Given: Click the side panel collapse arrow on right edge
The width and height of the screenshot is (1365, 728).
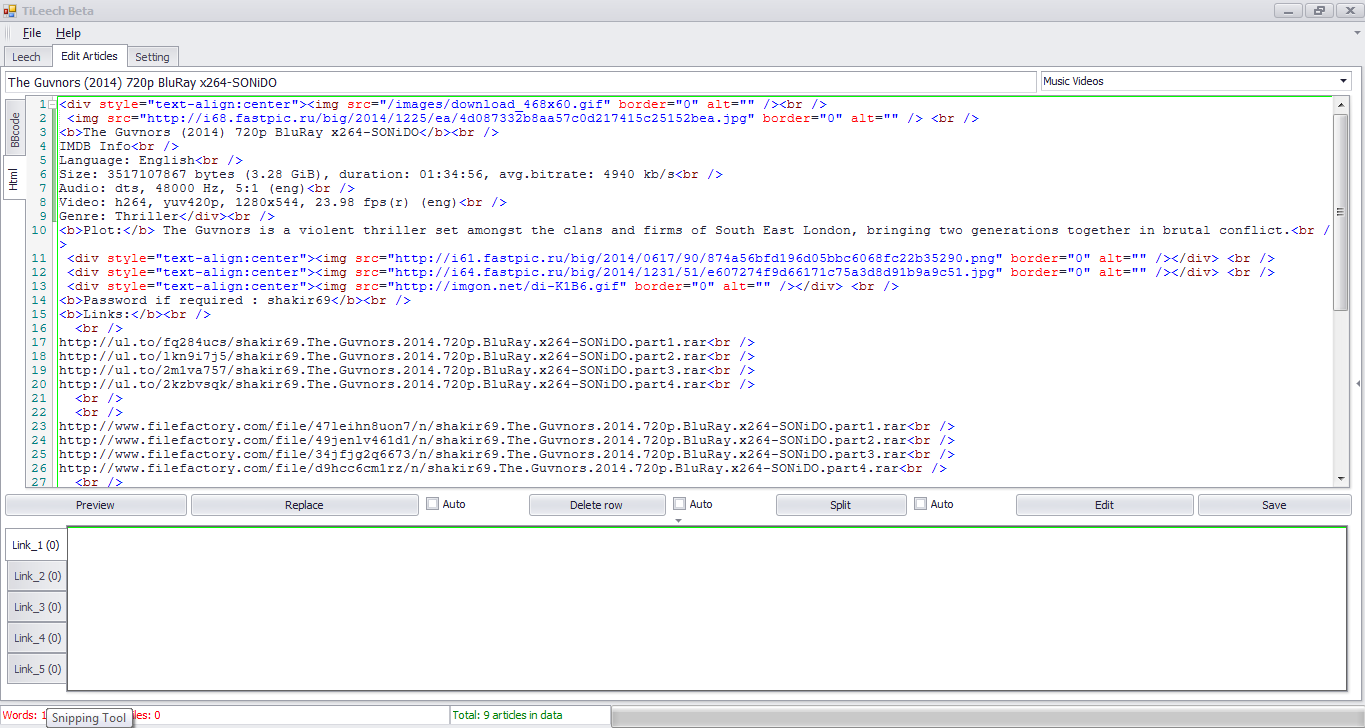Looking at the screenshot, I should 1358,384.
